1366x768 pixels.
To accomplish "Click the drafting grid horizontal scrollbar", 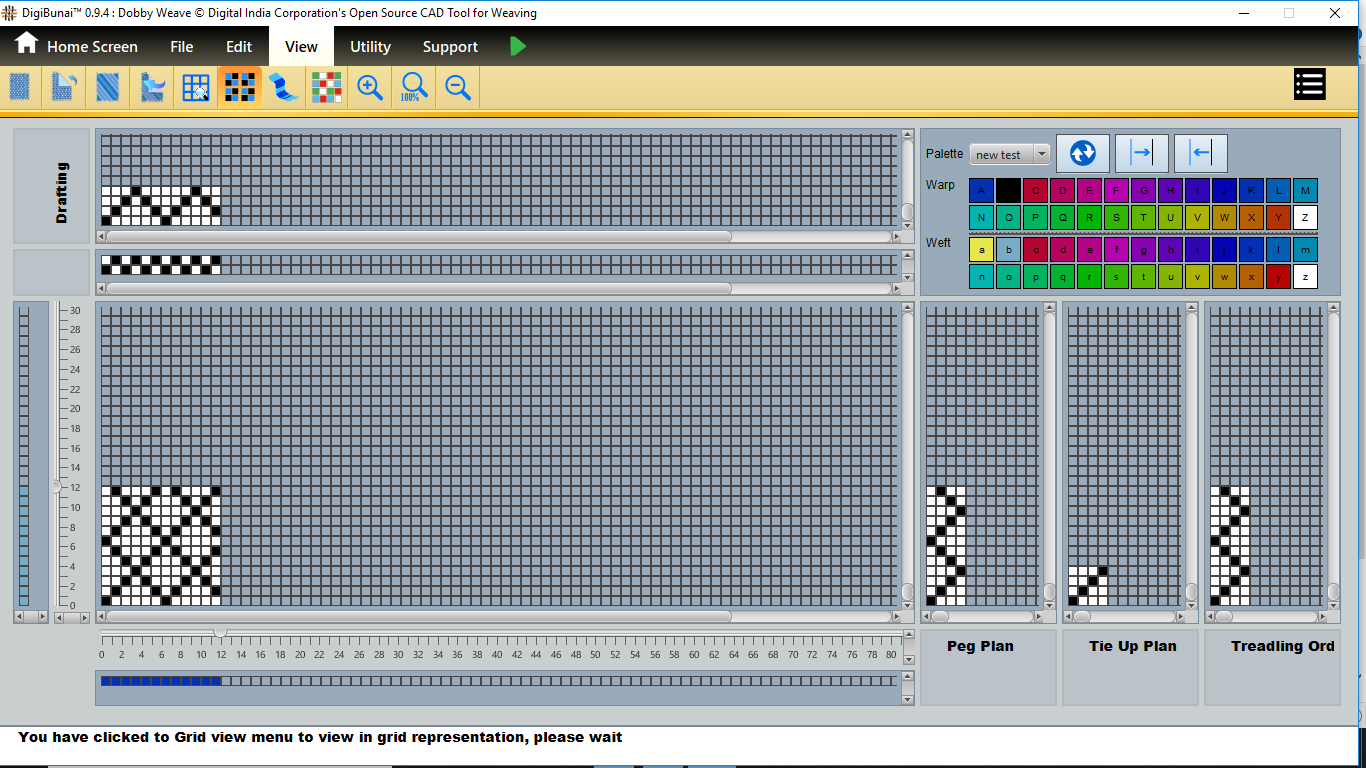I will click(x=419, y=237).
